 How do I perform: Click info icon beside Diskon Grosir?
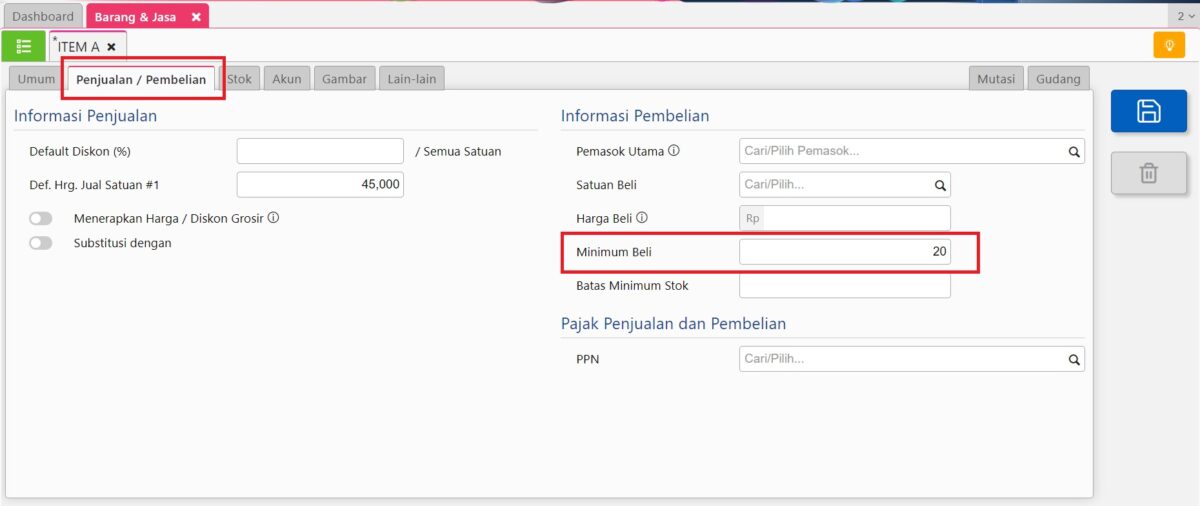point(273,218)
